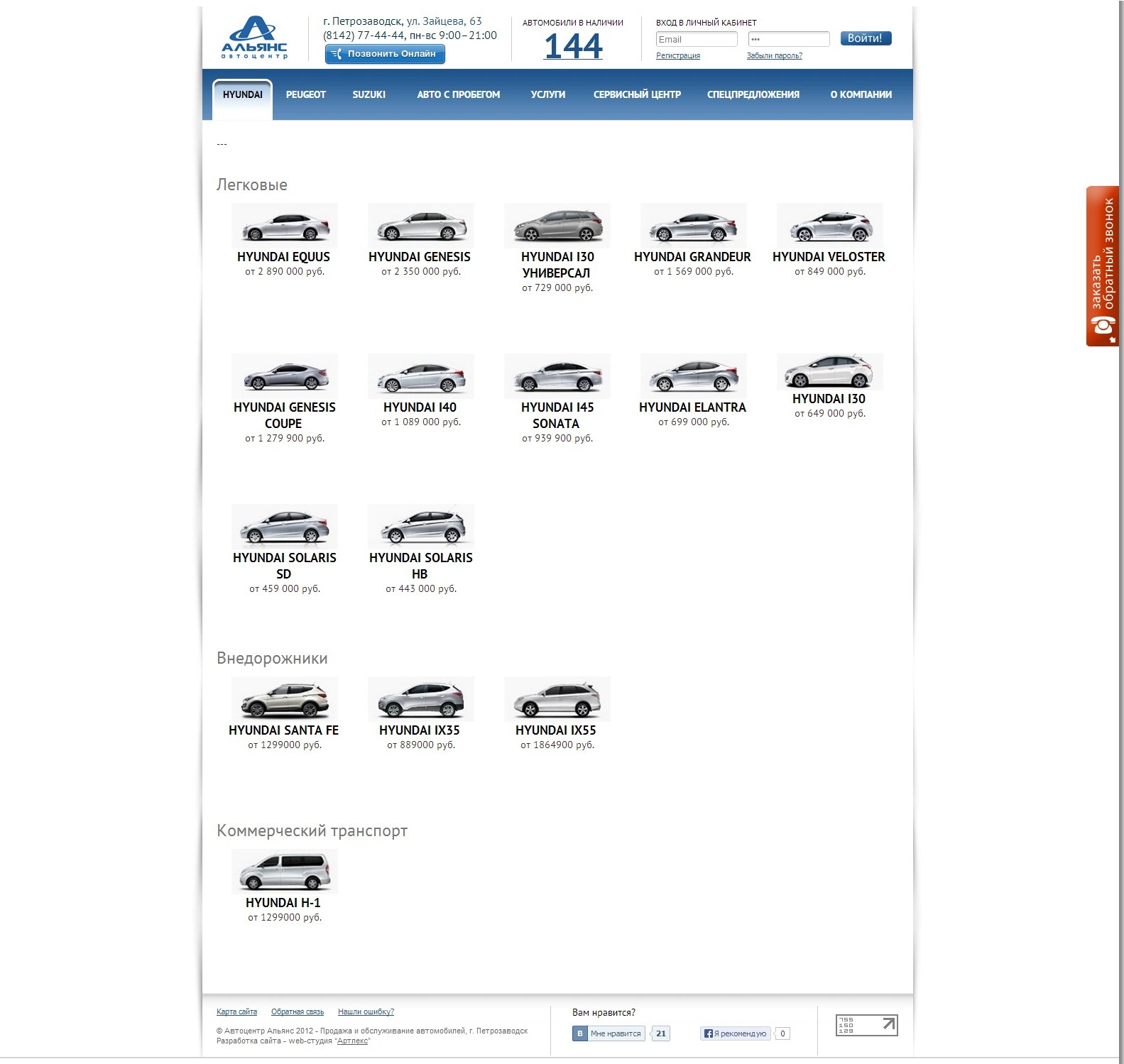Image resolution: width=1124 pixels, height=1064 pixels.
Task: Select the Hyundai Veloster thumbnail
Action: click(x=830, y=226)
